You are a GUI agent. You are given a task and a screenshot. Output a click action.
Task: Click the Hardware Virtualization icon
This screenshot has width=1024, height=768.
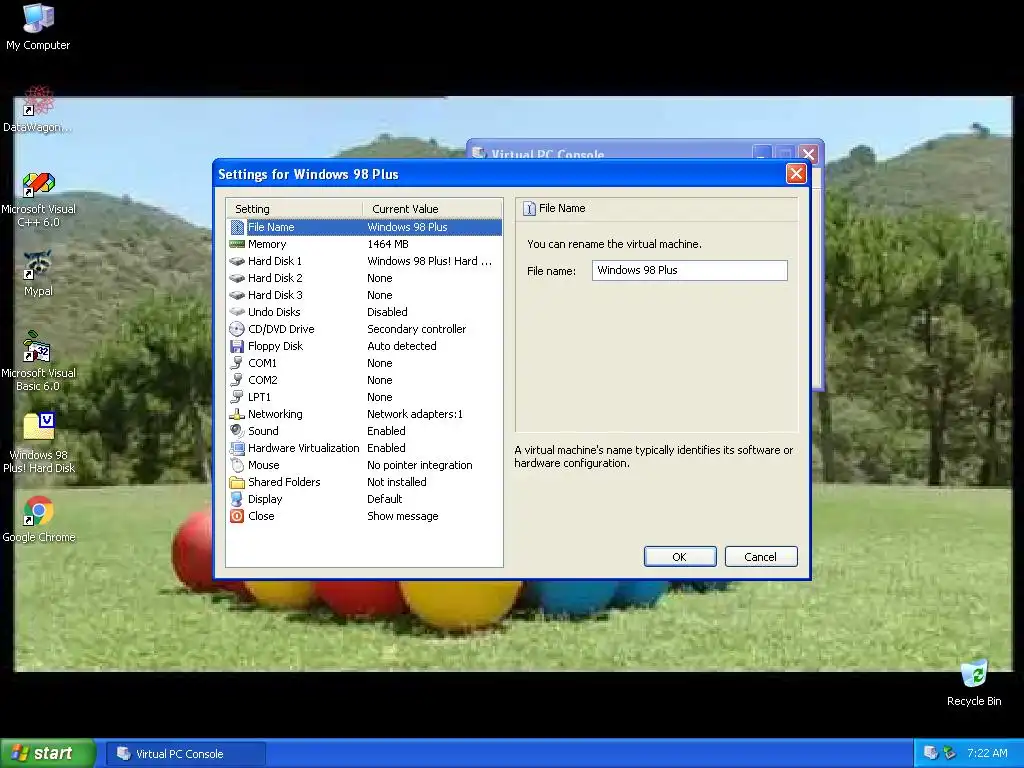click(x=237, y=448)
